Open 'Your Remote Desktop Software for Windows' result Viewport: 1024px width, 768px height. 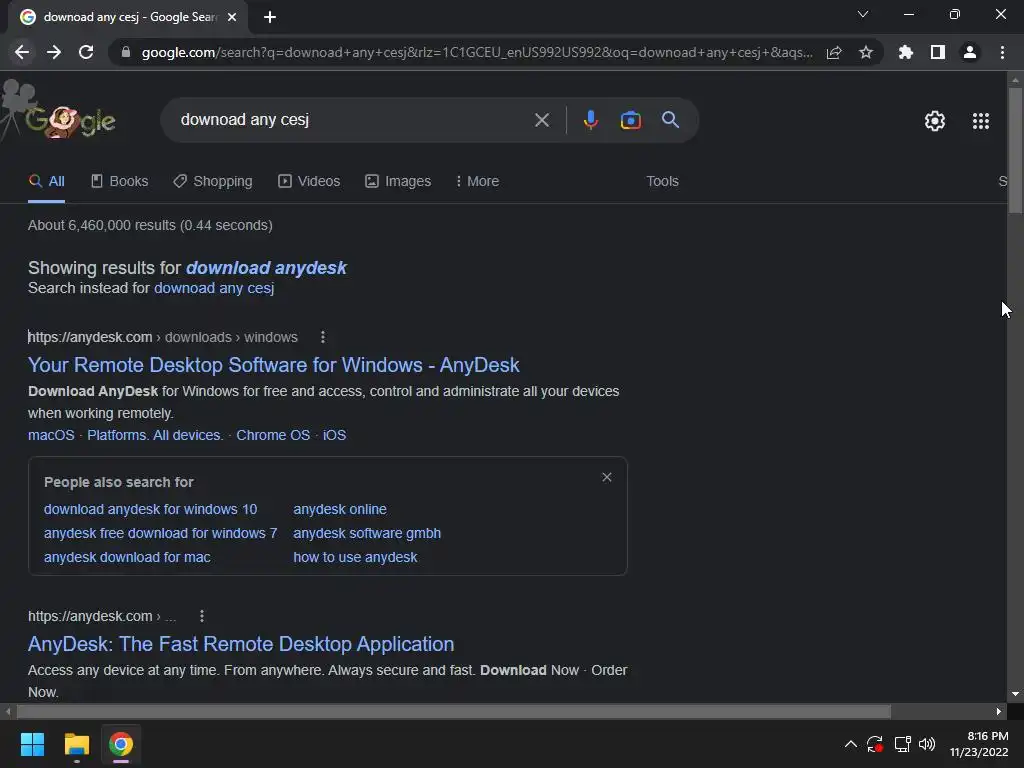pyautogui.click(x=274, y=365)
